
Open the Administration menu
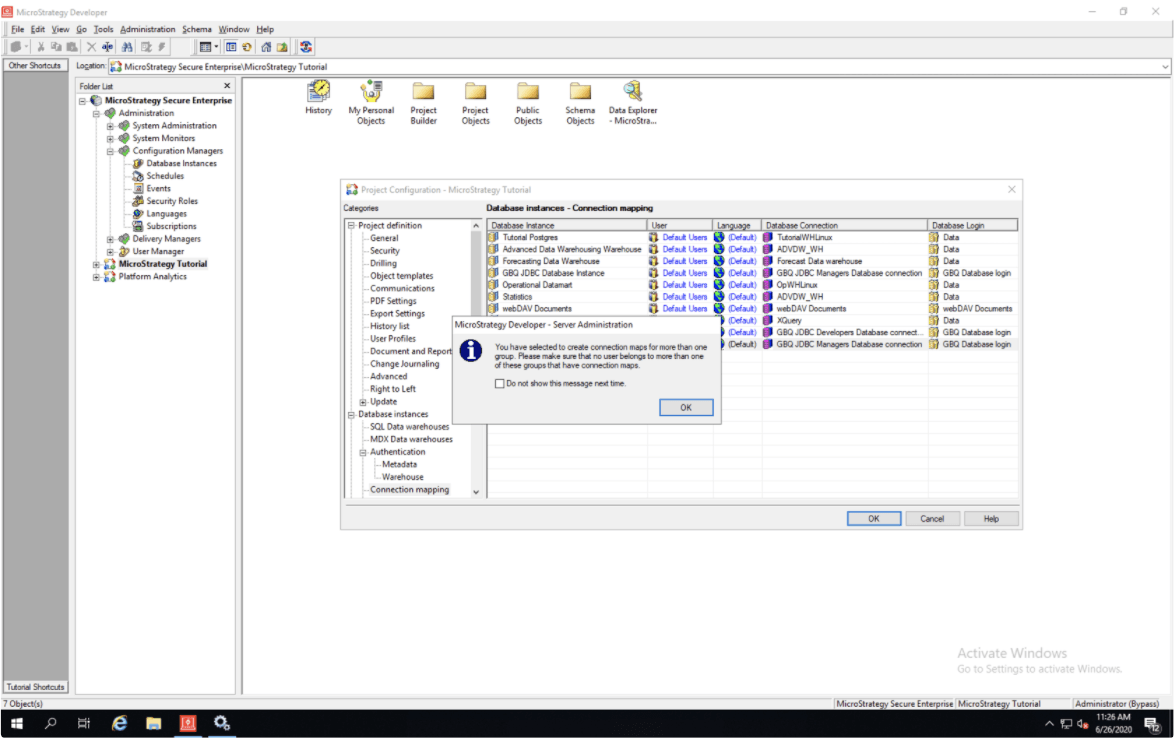[x=147, y=29]
